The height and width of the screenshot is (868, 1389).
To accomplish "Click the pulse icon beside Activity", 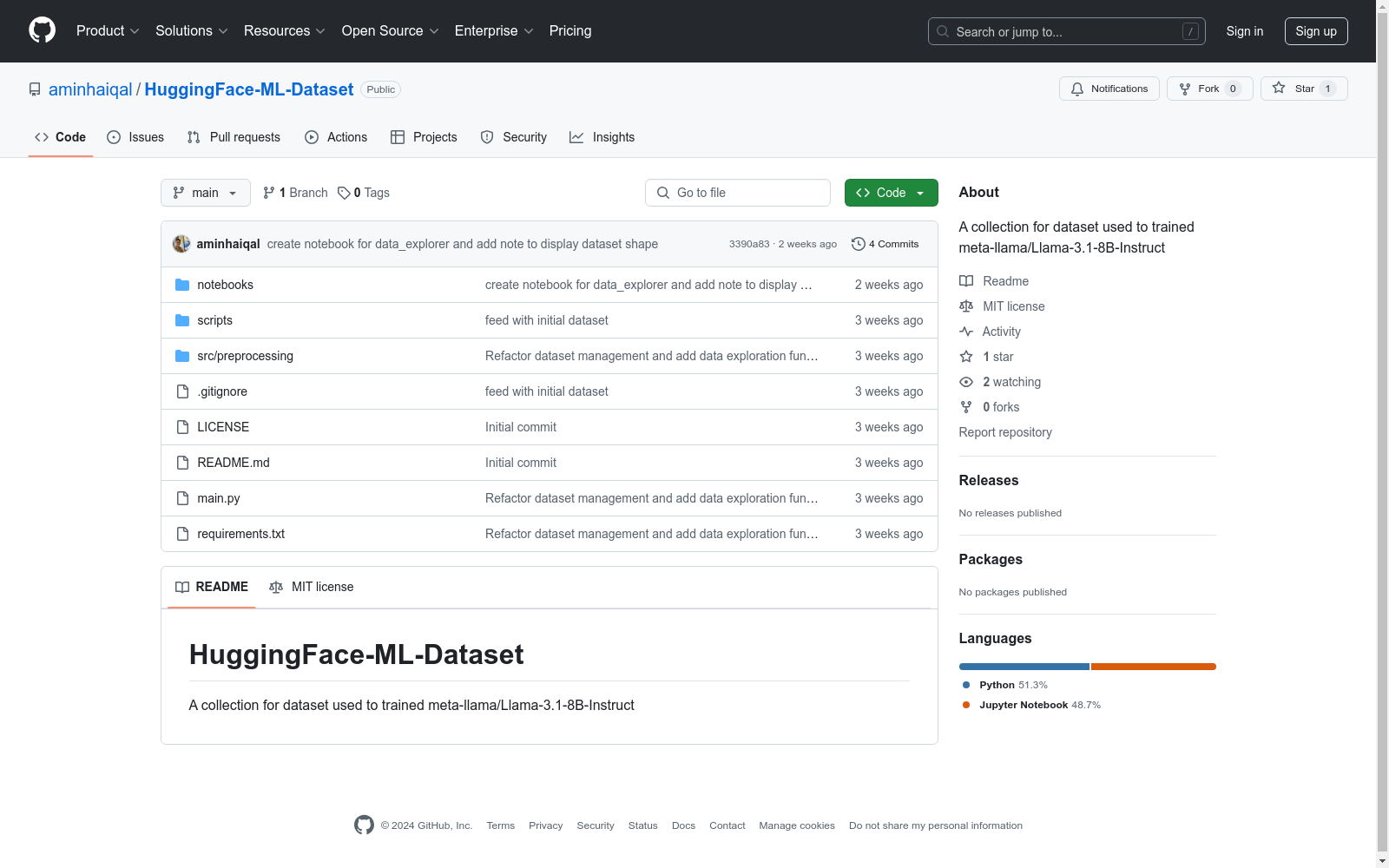I will pos(966,332).
